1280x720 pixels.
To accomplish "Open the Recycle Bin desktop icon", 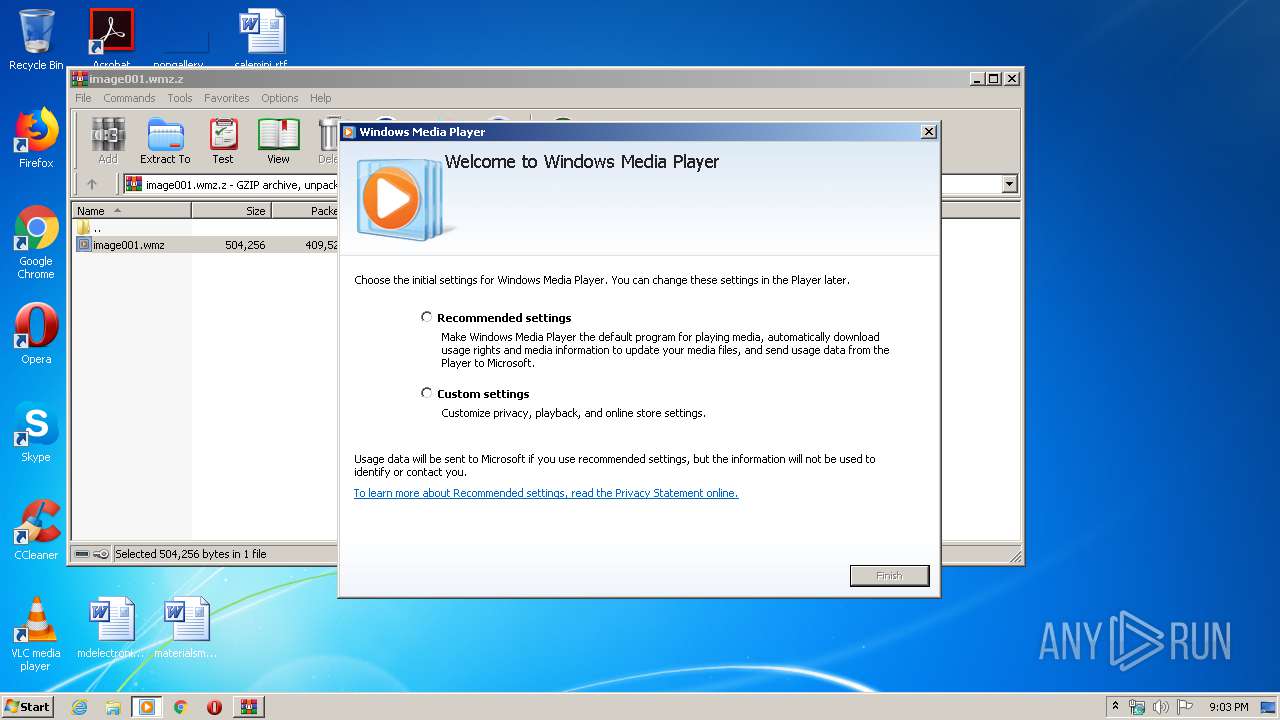I will (36, 40).
